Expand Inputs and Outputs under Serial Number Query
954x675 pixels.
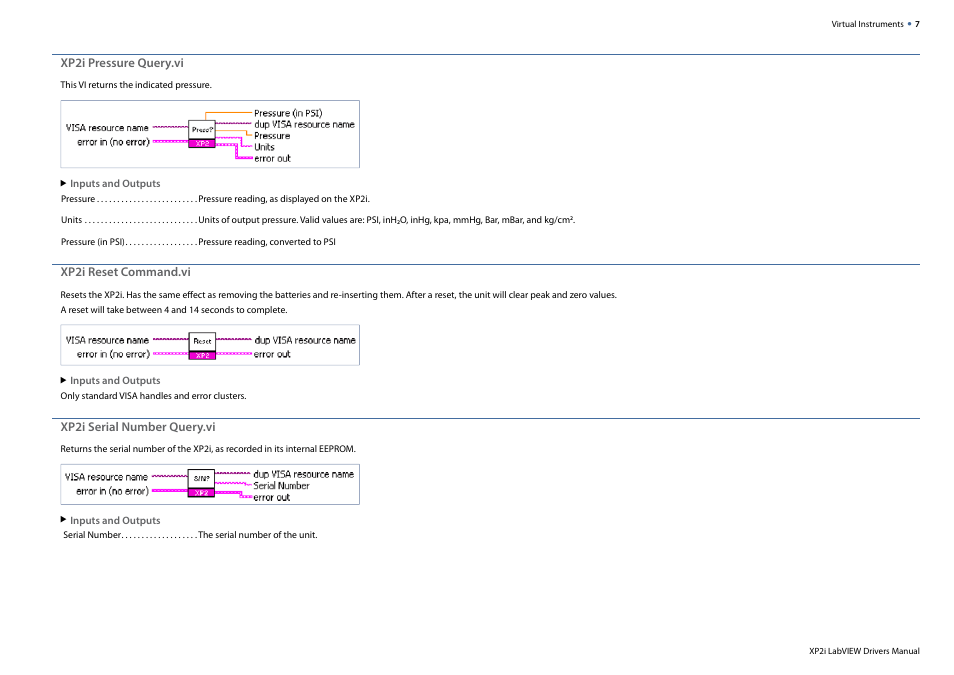pyautogui.click(x=110, y=520)
